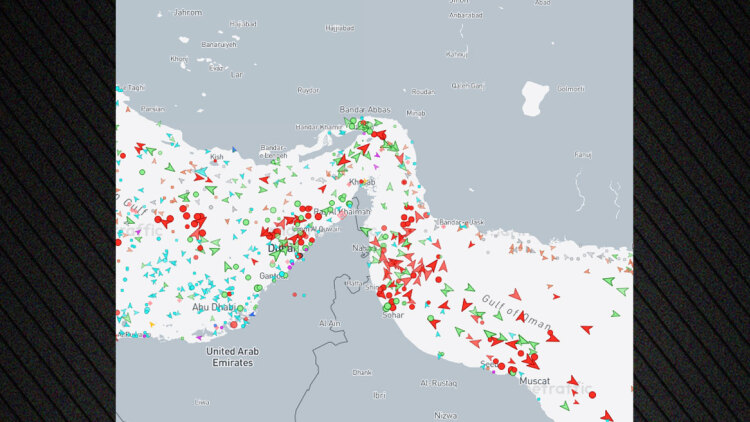Click the Ibri town label
Viewport: 750px width, 422px height.
pyautogui.click(x=379, y=395)
